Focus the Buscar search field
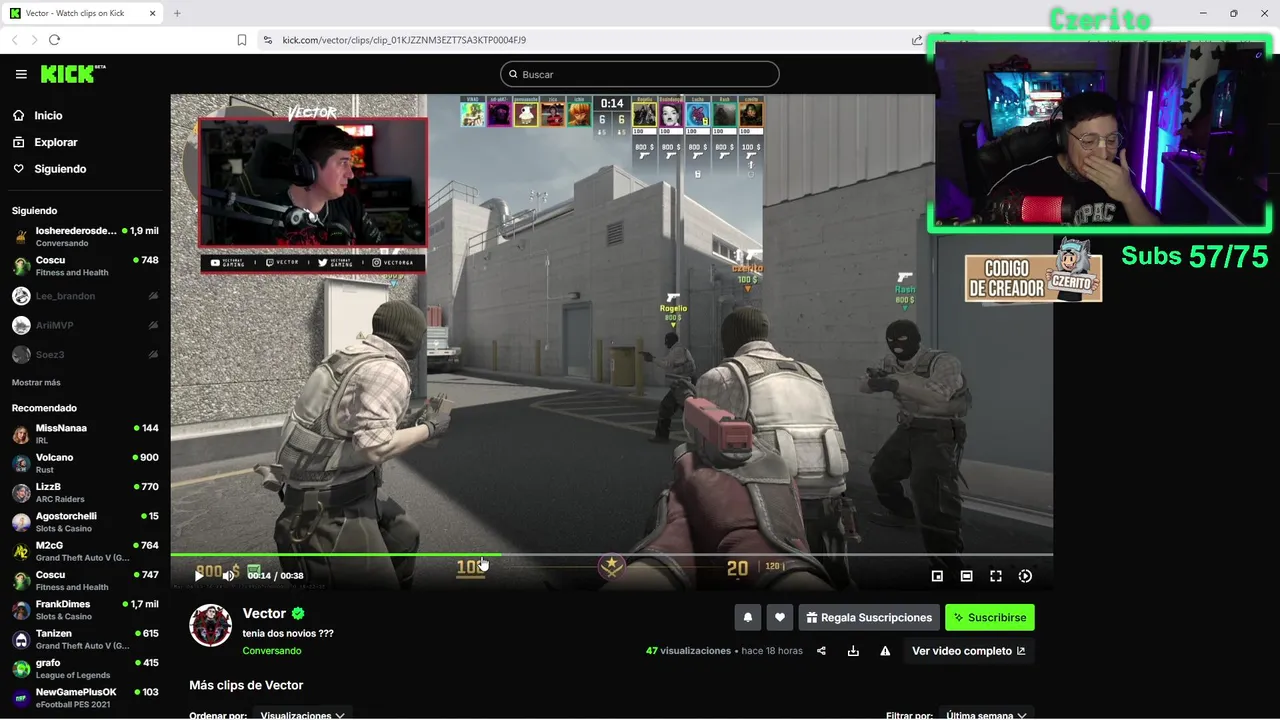This screenshot has height=720, width=1280. [640, 74]
